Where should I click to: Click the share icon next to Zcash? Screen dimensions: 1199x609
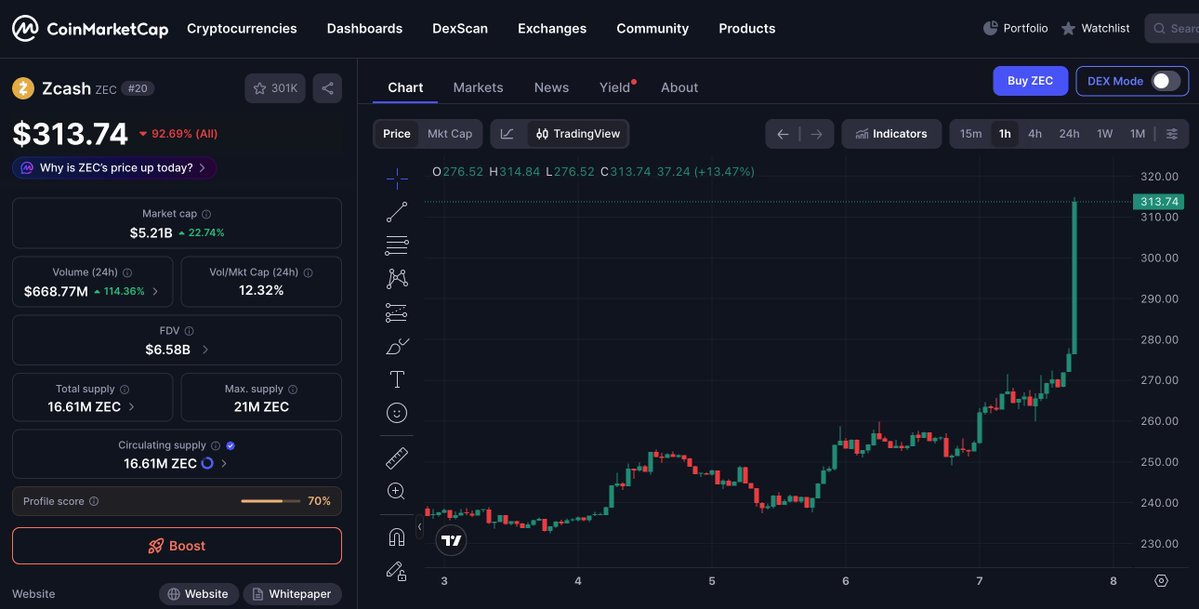(327, 88)
